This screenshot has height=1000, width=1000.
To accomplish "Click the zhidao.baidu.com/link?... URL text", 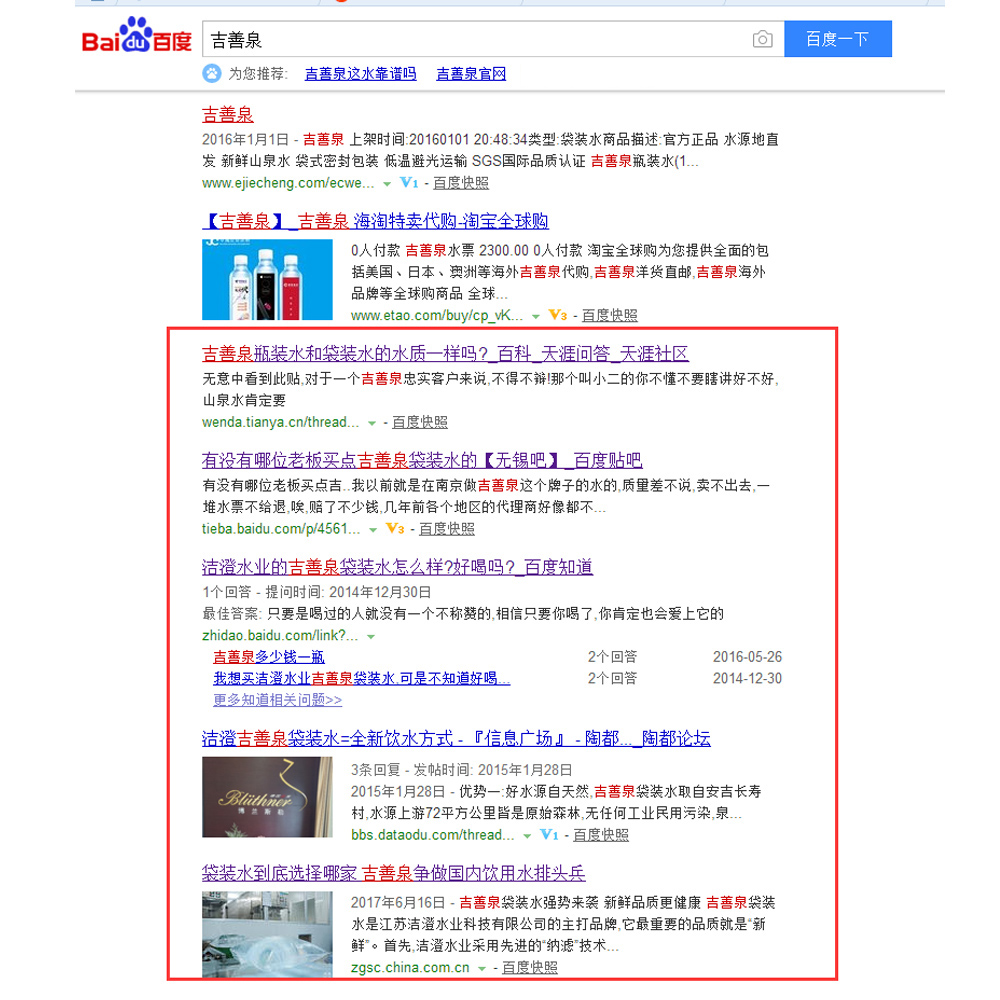I will pyautogui.click(x=280, y=635).
